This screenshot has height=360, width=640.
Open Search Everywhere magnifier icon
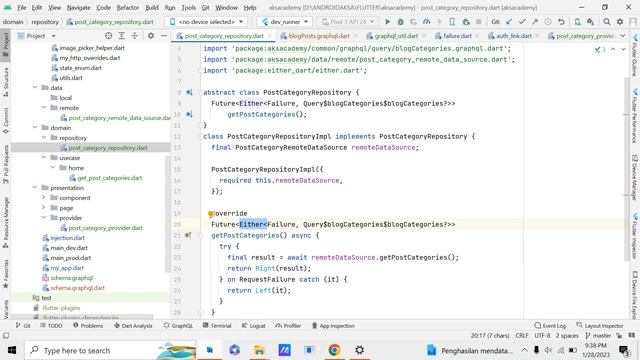(x=607, y=22)
